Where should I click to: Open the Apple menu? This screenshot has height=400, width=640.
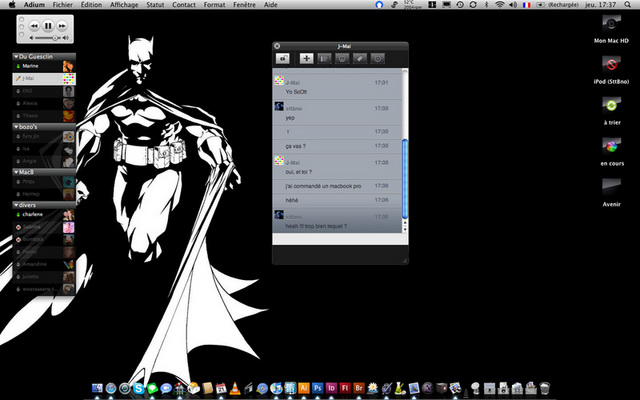pyautogui.click(x=12, y=5)
